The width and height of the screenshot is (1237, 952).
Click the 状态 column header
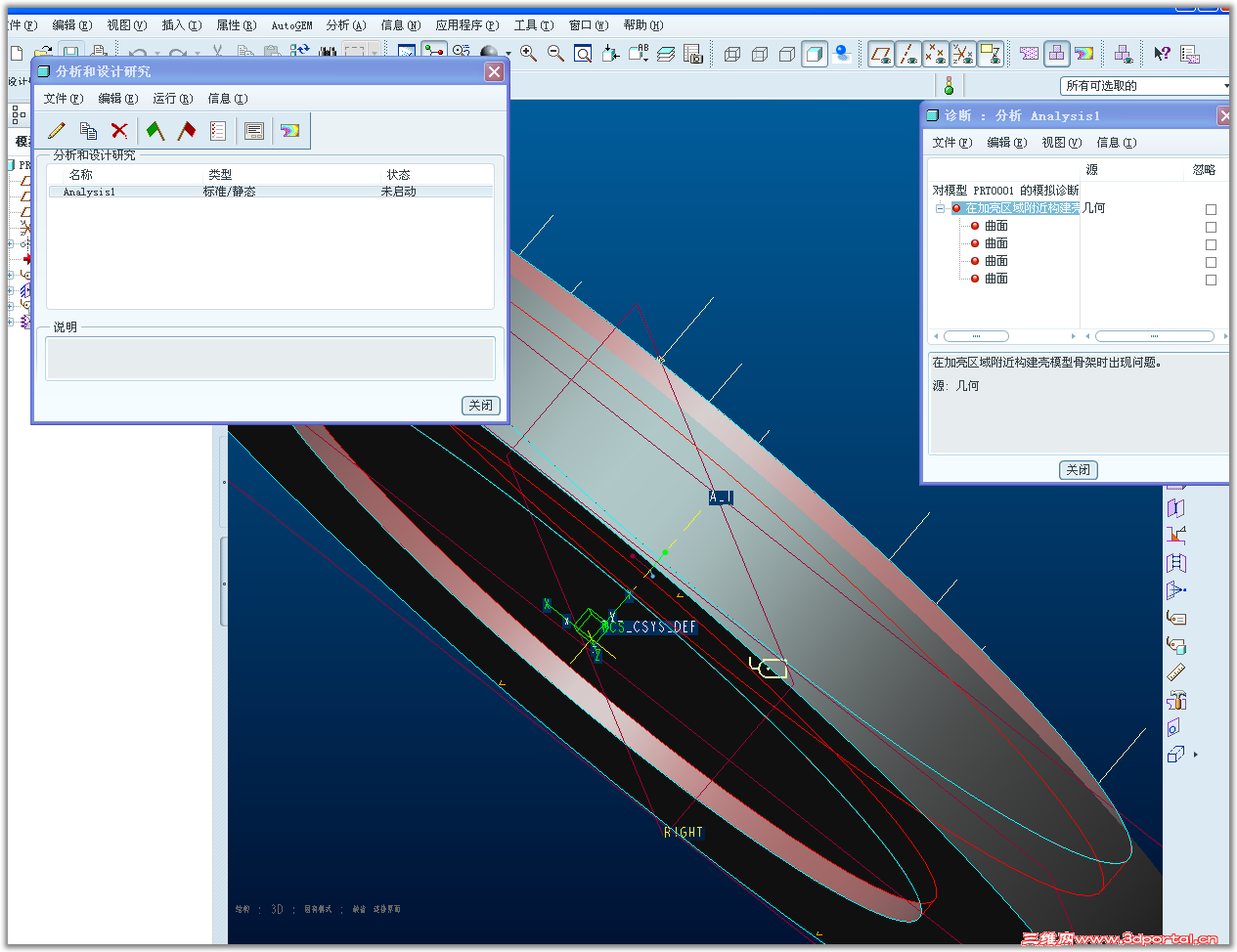pos(399,175)
